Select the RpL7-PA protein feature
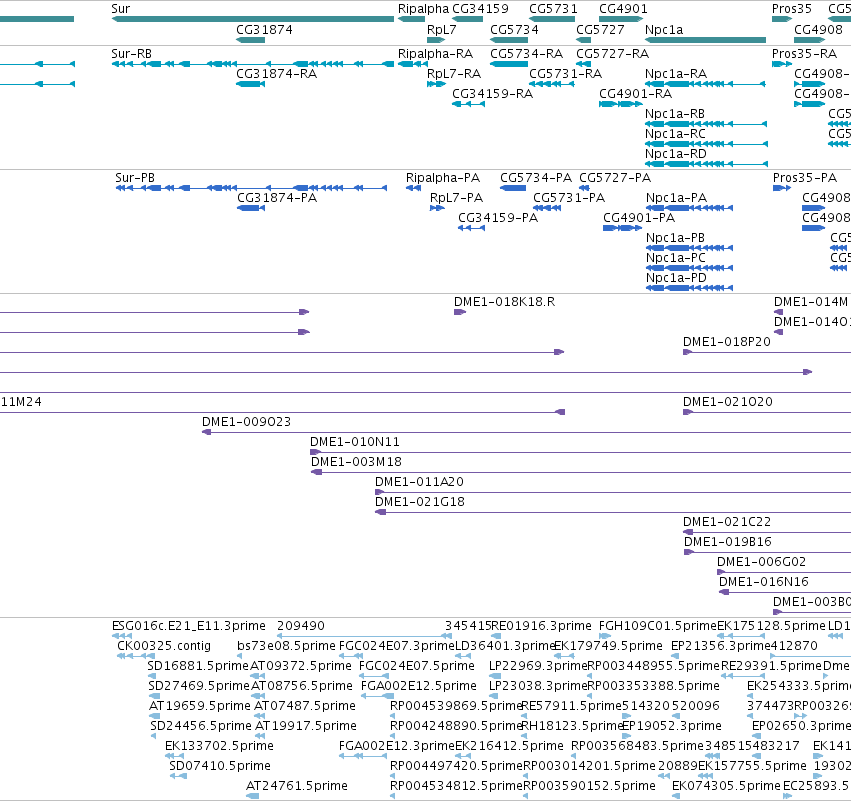The image size is (851, 801). click(x=437, y=208)
